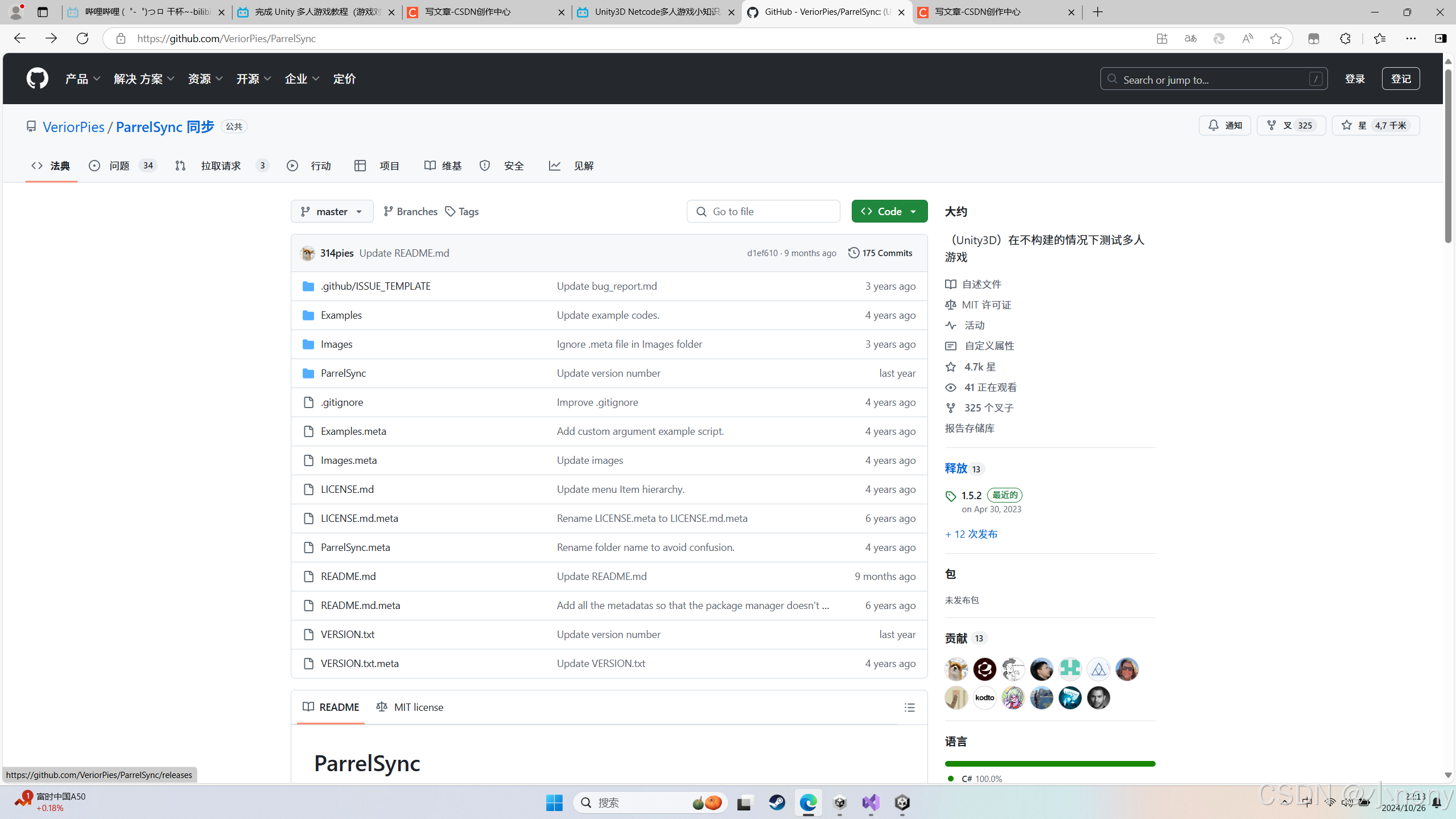The image size is (1456, 819).
Task: Expand the master branch dropdown
Action: (331, 211)
